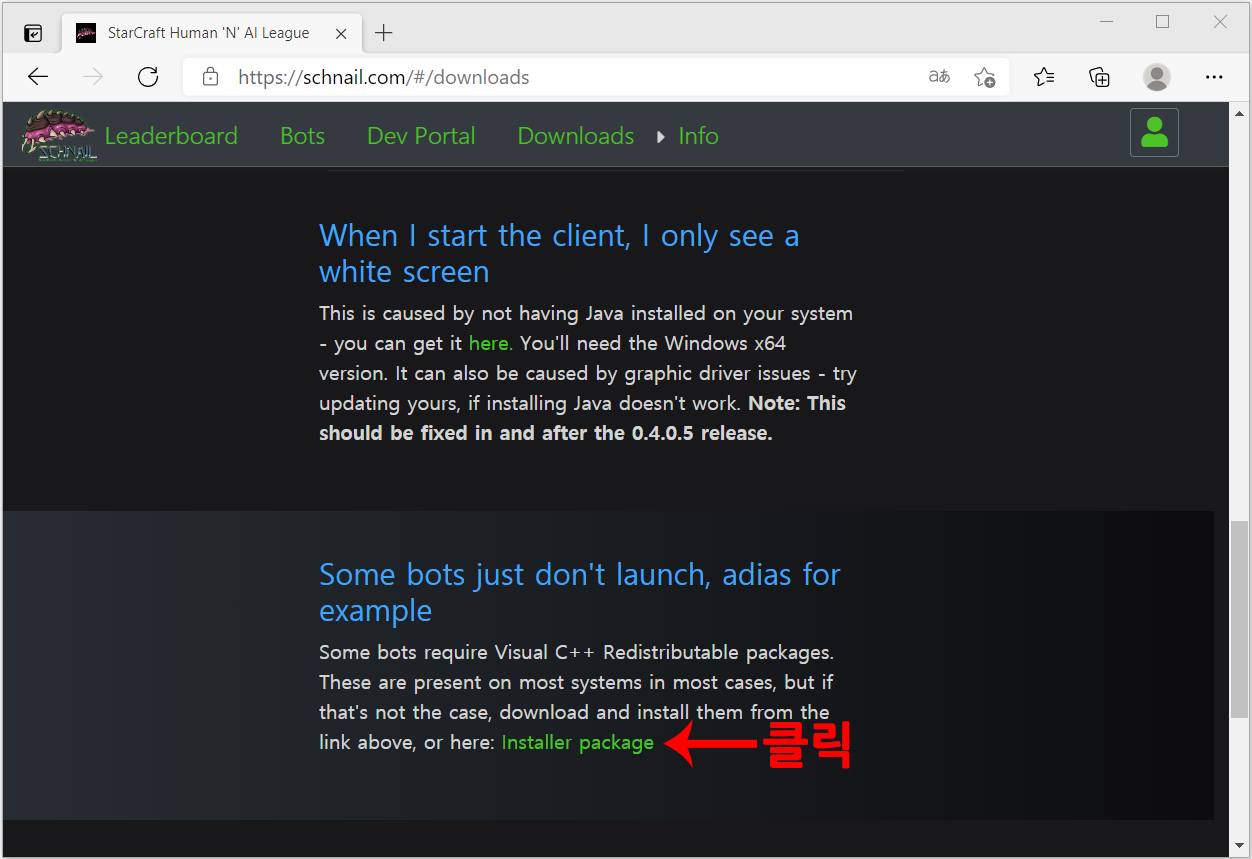Screen dimensions: 1252x859
Task: Minimize the browser window
Action: 1105,22
